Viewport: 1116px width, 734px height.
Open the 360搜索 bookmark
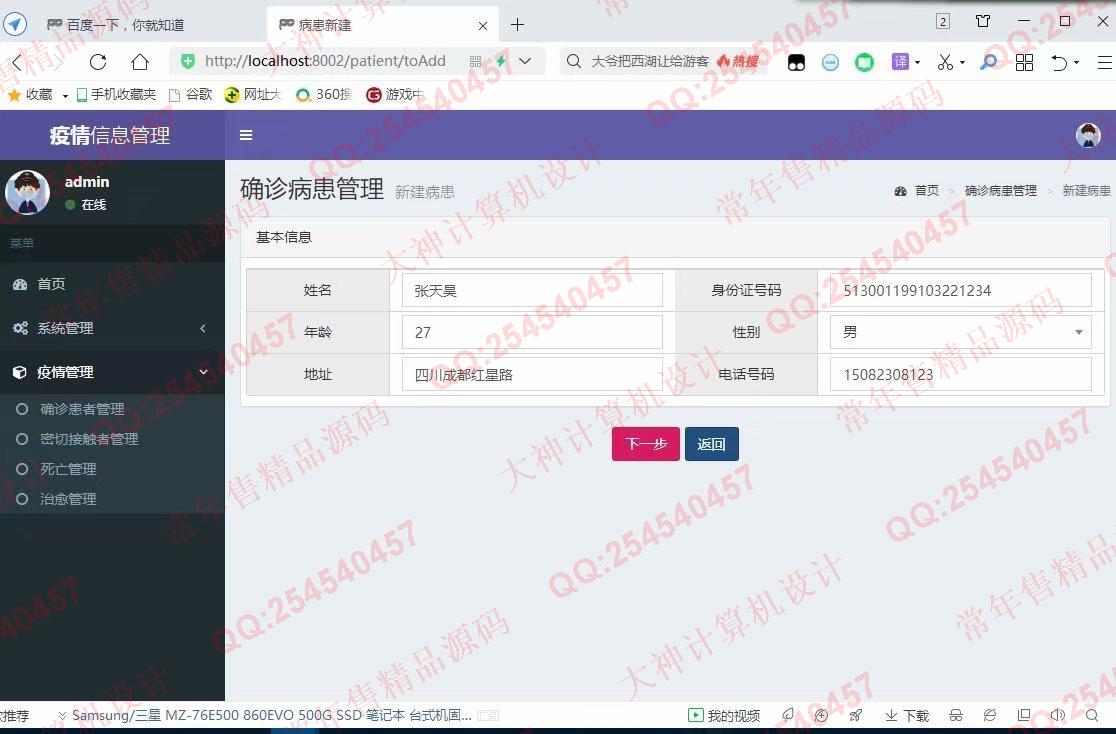click(x=324, y=94)
